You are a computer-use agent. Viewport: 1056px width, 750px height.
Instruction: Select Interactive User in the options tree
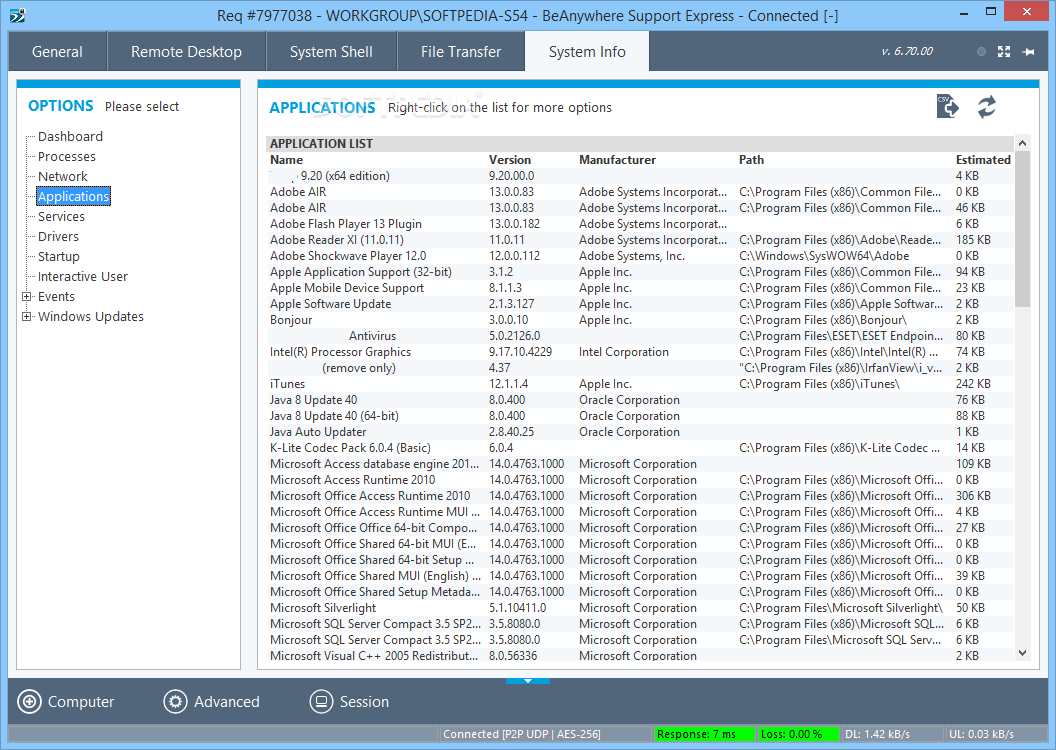point(83,277)
